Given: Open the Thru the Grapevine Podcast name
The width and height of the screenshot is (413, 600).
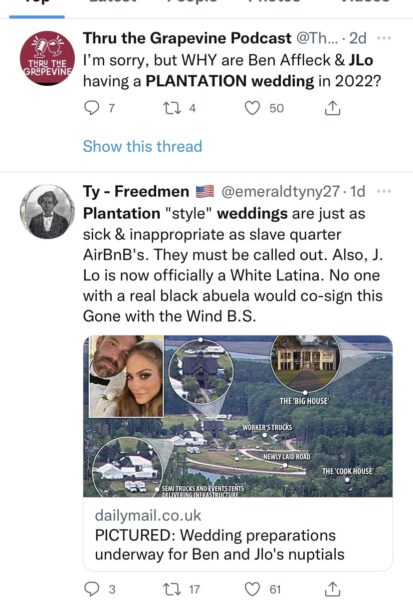Looking at the screenshot, I should [187, 38].
